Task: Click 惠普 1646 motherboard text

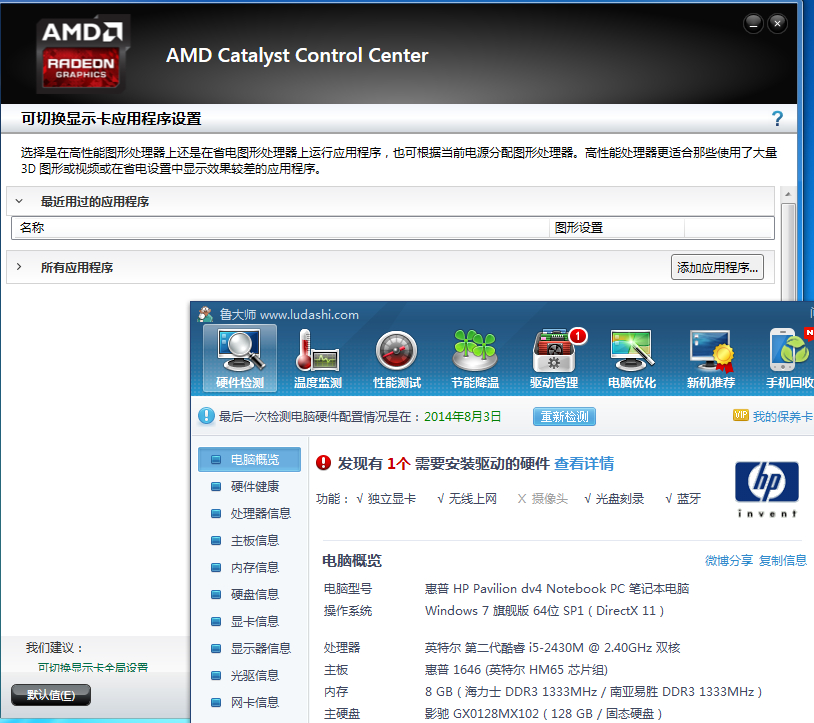Action: point(516,670)
